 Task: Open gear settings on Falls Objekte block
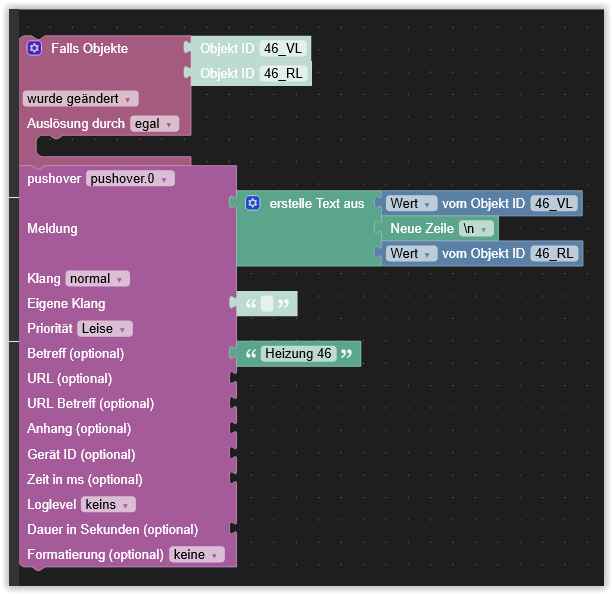34,48
